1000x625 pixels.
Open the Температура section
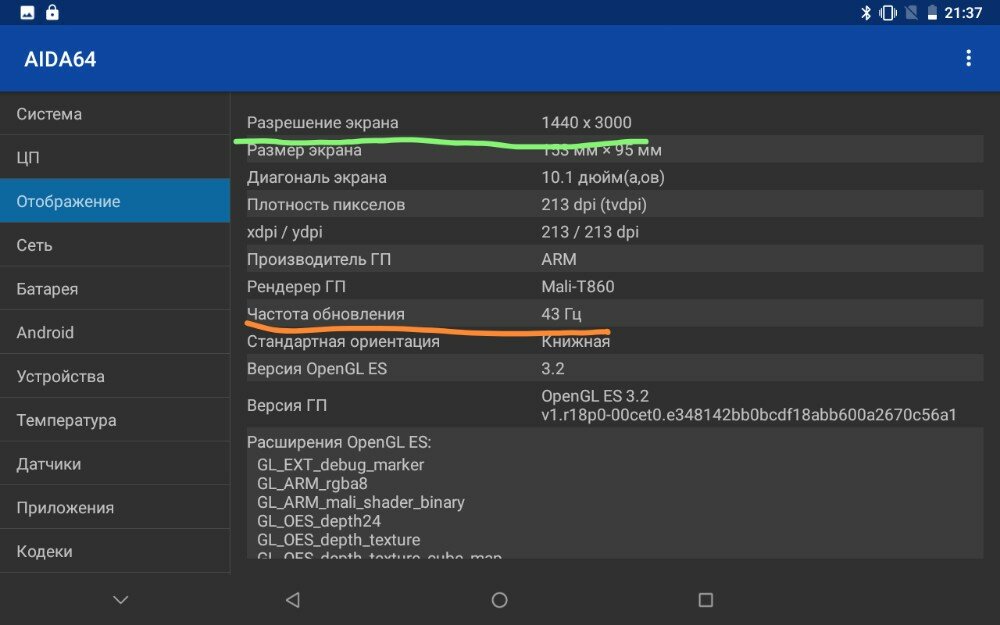(115, 420)
